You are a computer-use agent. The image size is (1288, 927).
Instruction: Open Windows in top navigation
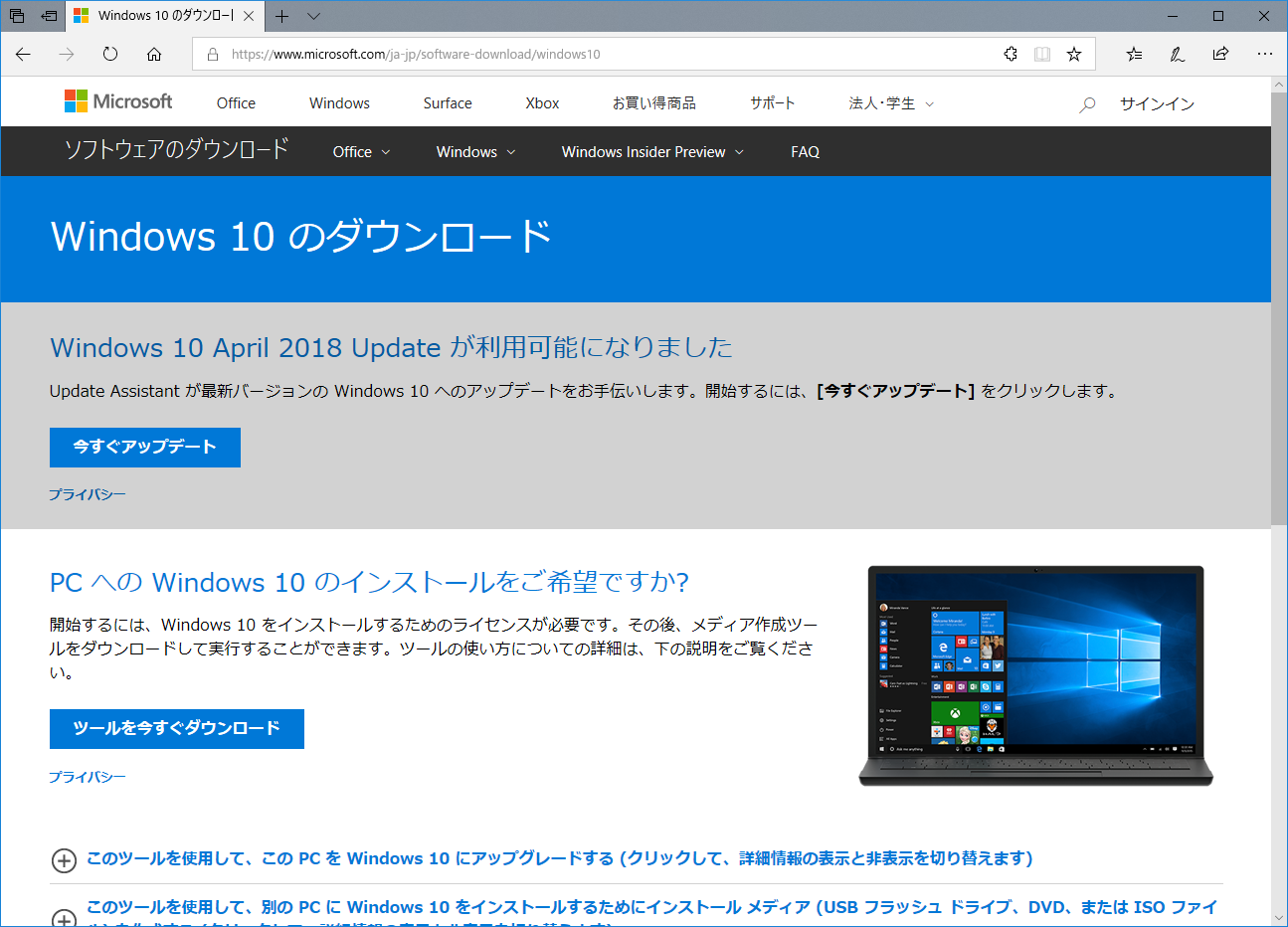point(339,103)
